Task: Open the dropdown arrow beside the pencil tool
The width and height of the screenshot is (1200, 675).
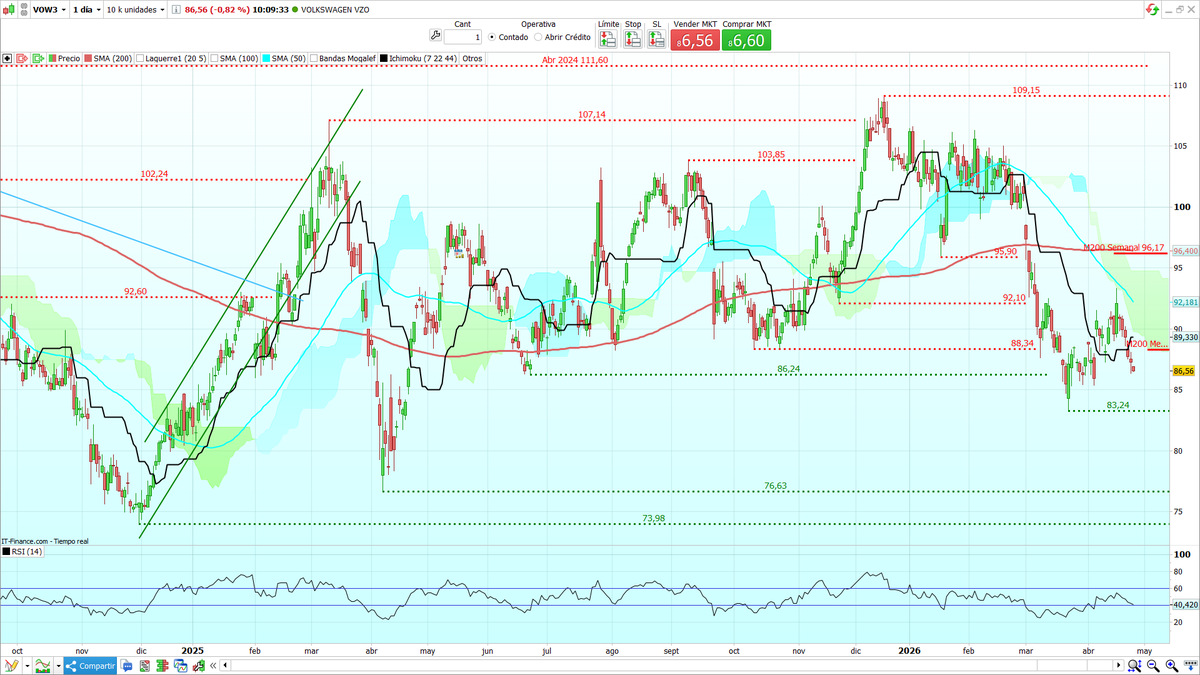Action: coord(27,665)
